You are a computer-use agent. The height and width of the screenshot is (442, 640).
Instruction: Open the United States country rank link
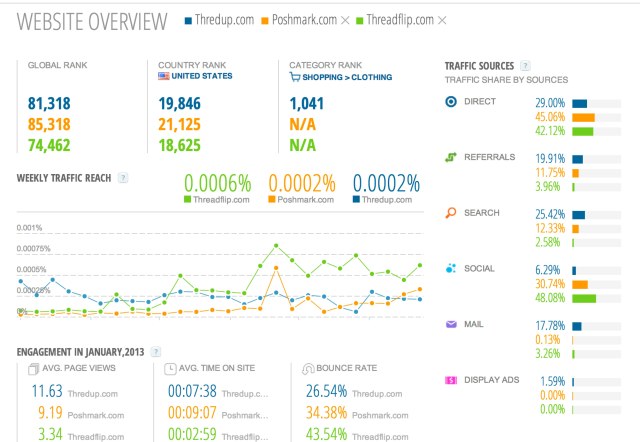(x=202, y=76)
